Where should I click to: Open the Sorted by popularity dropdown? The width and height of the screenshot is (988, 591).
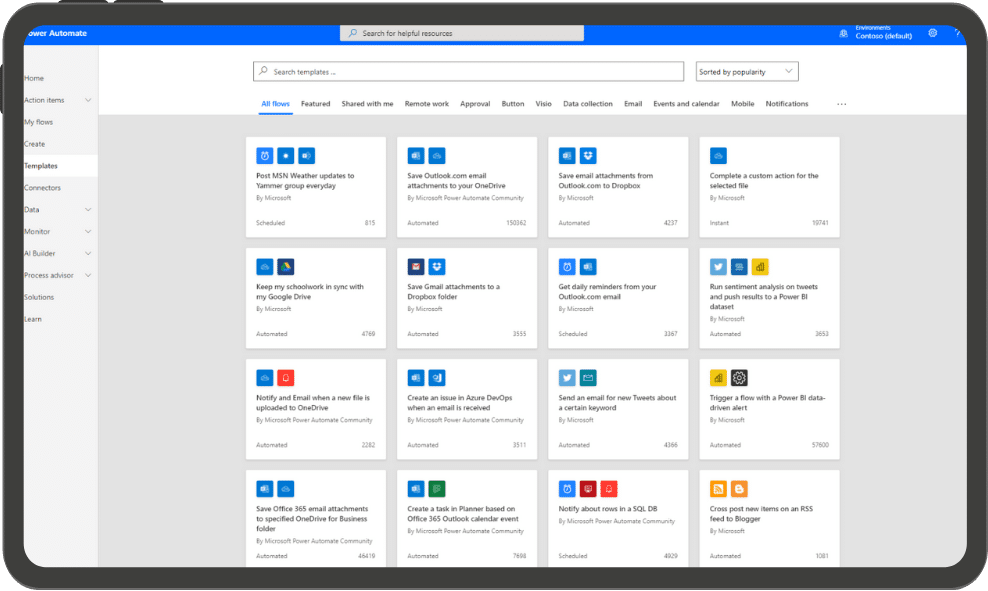click(747, 71)
